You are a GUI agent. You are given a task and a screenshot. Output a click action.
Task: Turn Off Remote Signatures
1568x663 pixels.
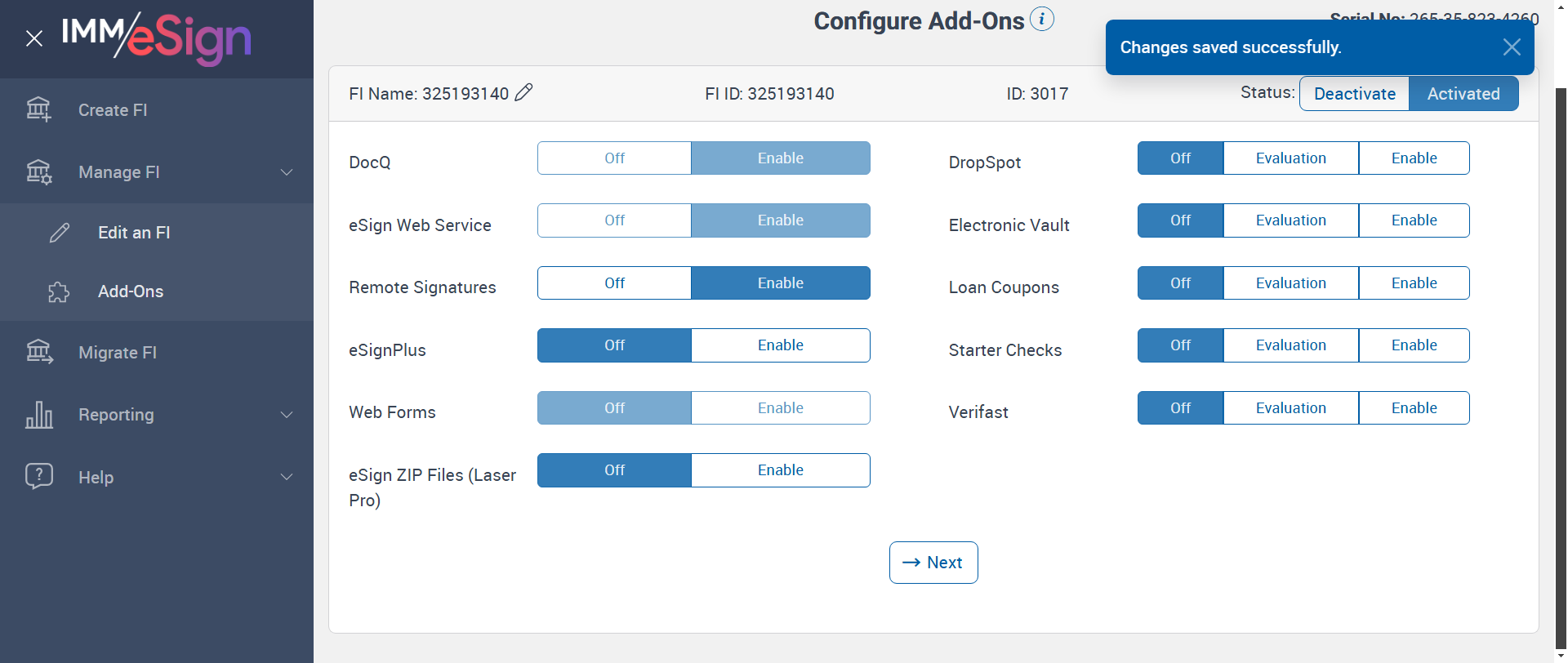[x=614, y=283]
